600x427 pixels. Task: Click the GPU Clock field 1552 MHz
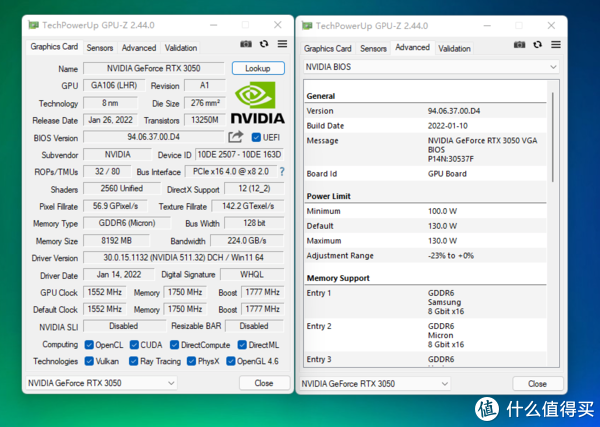tap(104, 292)
